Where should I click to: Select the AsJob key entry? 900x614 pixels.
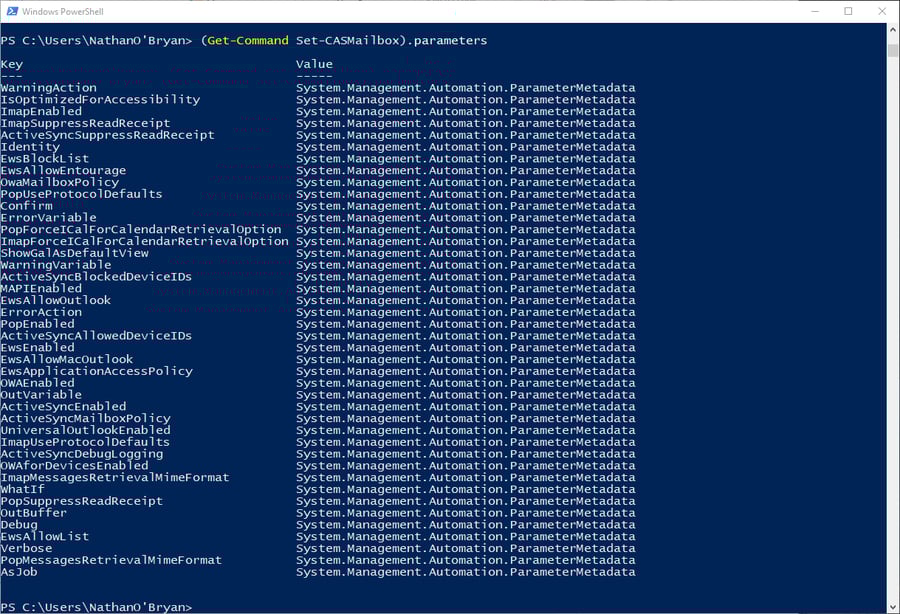(18, 572)
